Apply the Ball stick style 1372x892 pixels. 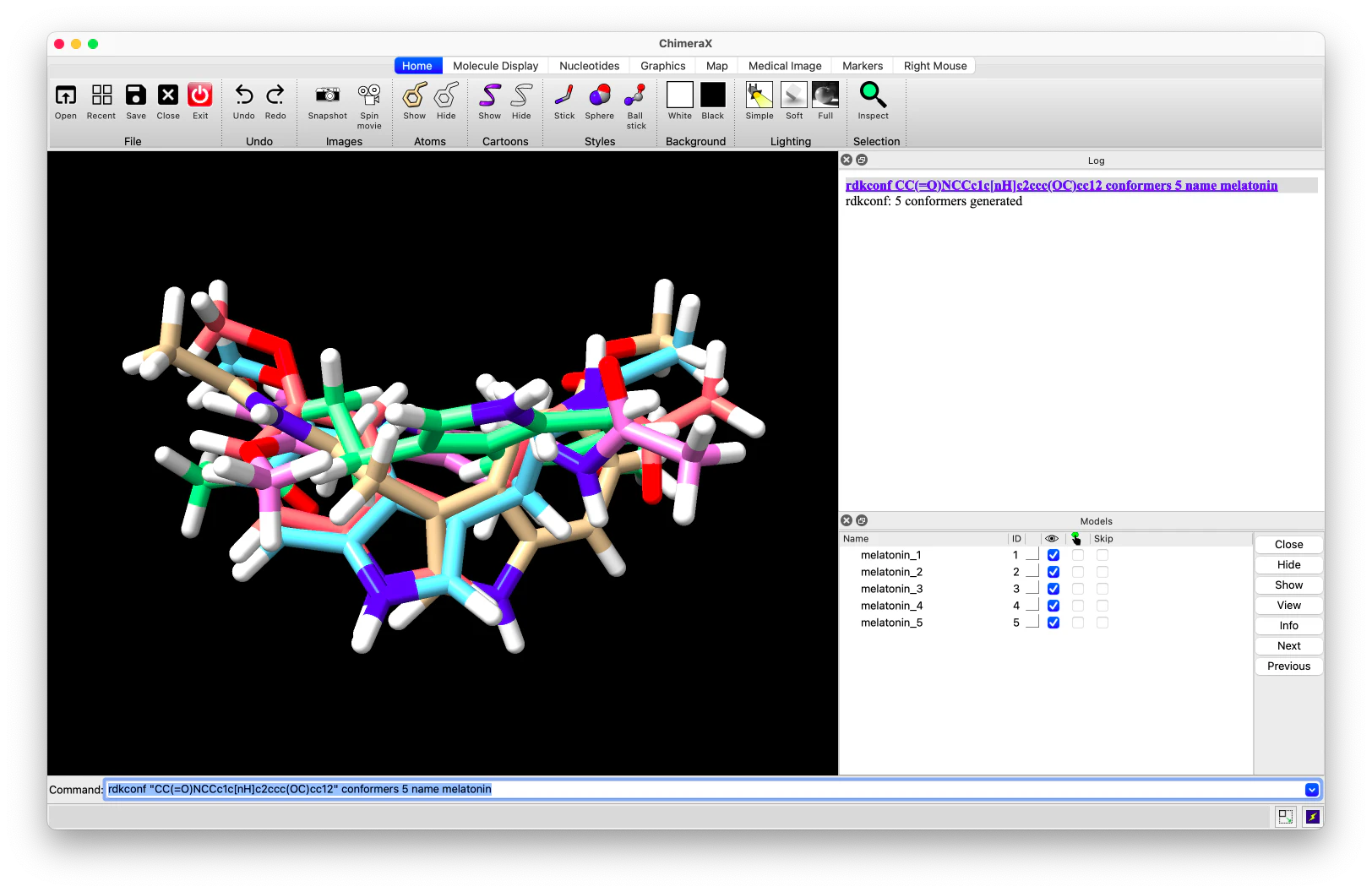(x=635, y=95)
